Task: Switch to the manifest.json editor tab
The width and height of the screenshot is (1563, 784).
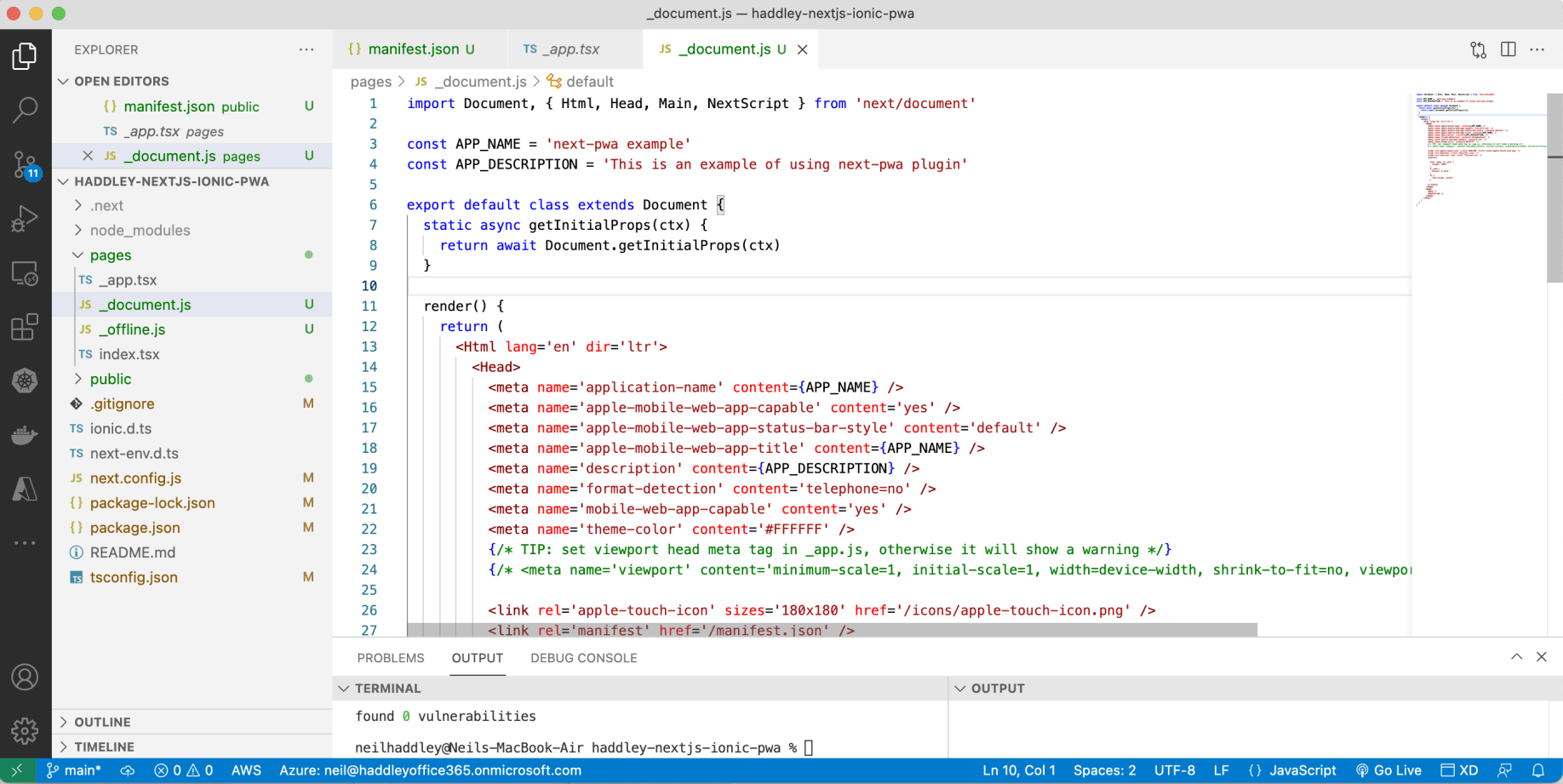Action: (x=413, y=49)
